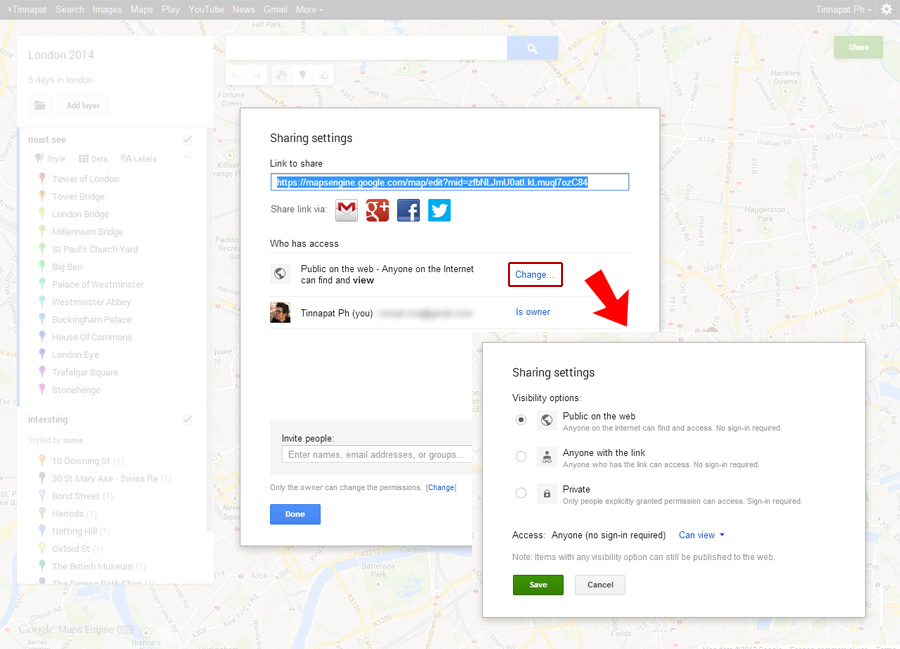This screenshot has width=900, height=649.
Task: Click the Anyone with the link icon
Action: [x=547, y=457]
